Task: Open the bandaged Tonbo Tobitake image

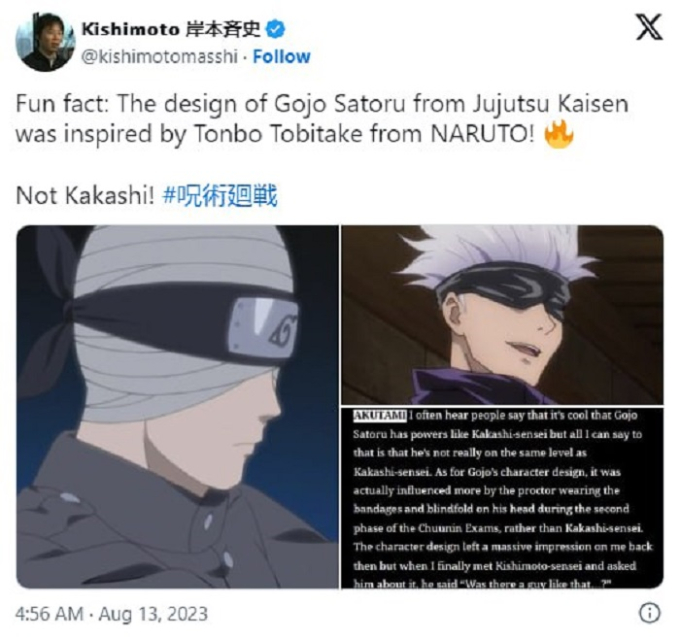Action: coord(177,406)
